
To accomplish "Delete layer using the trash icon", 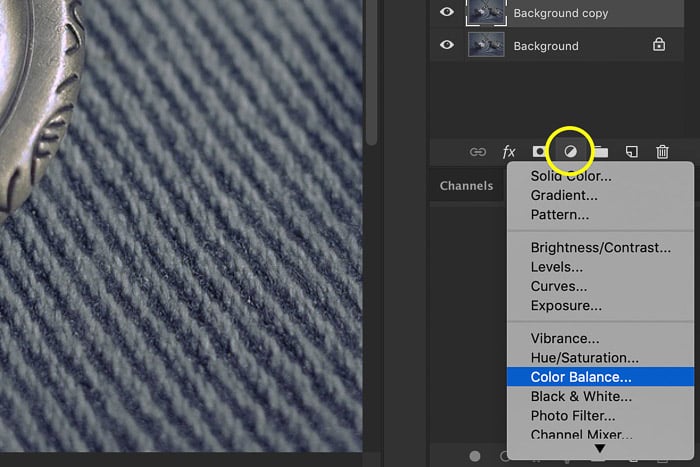I will [x=662, y=152].
